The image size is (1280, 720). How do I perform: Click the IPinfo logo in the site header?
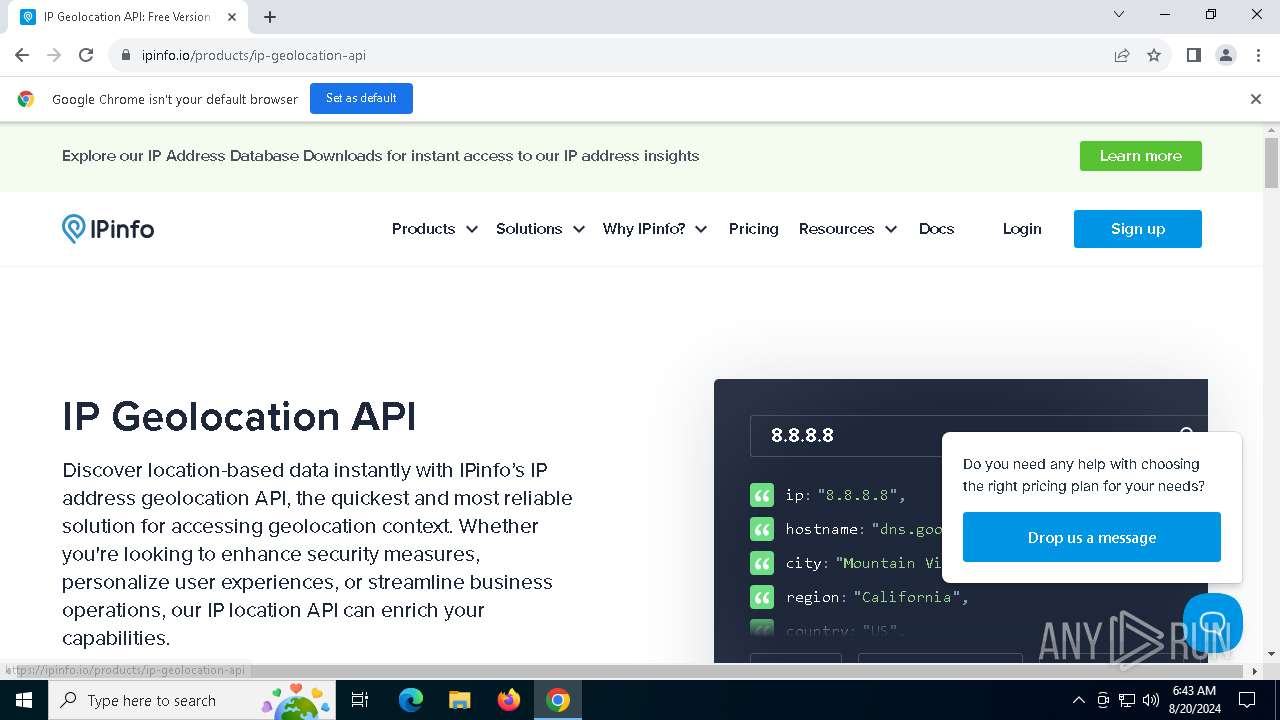click(x=108, y=229)
